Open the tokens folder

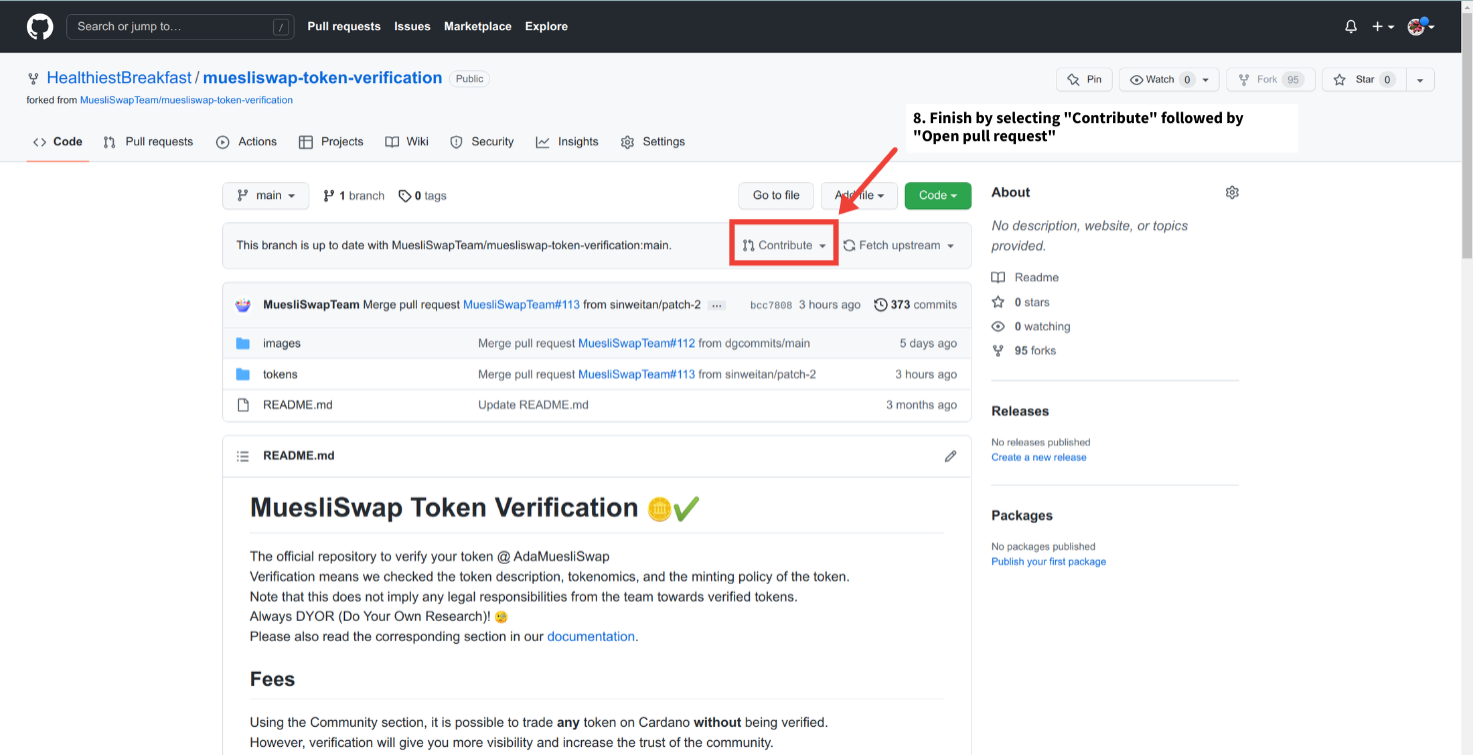tap(280, 374)
